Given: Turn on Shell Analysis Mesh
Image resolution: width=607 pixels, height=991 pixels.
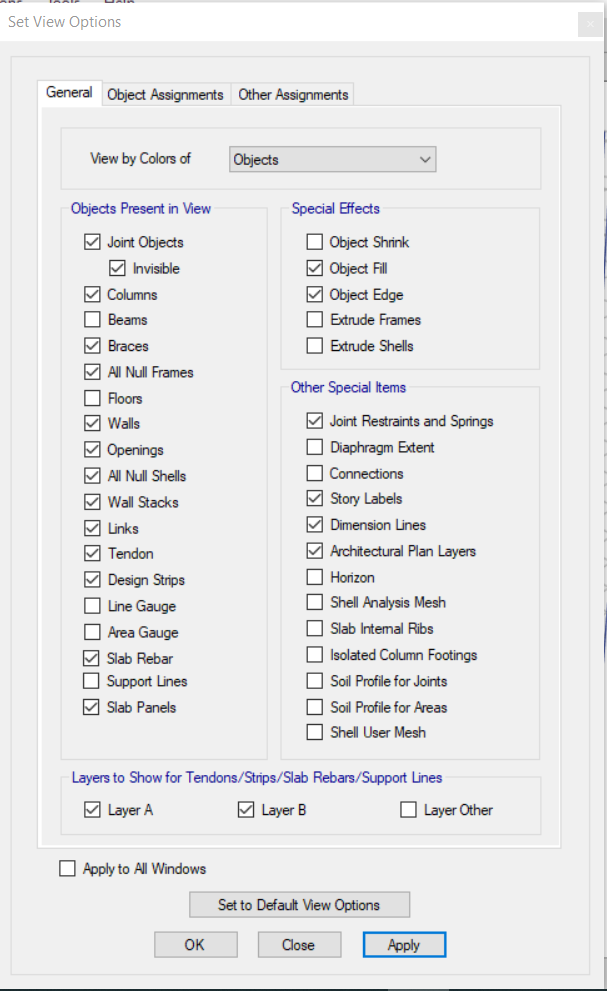Looking at the screenshot, I should [x=314, y=602].
